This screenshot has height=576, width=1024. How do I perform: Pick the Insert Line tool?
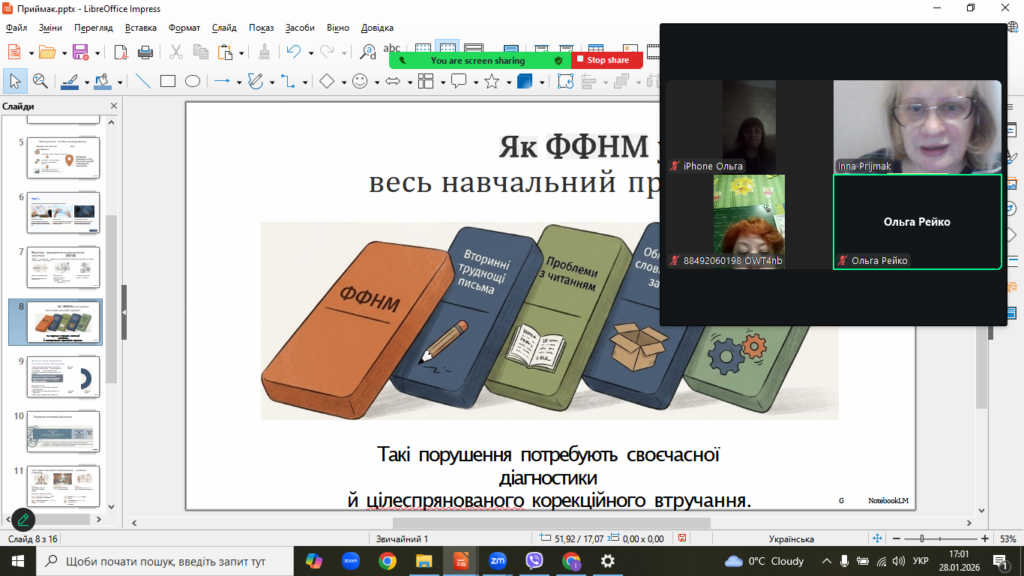[x=142, y=82]
